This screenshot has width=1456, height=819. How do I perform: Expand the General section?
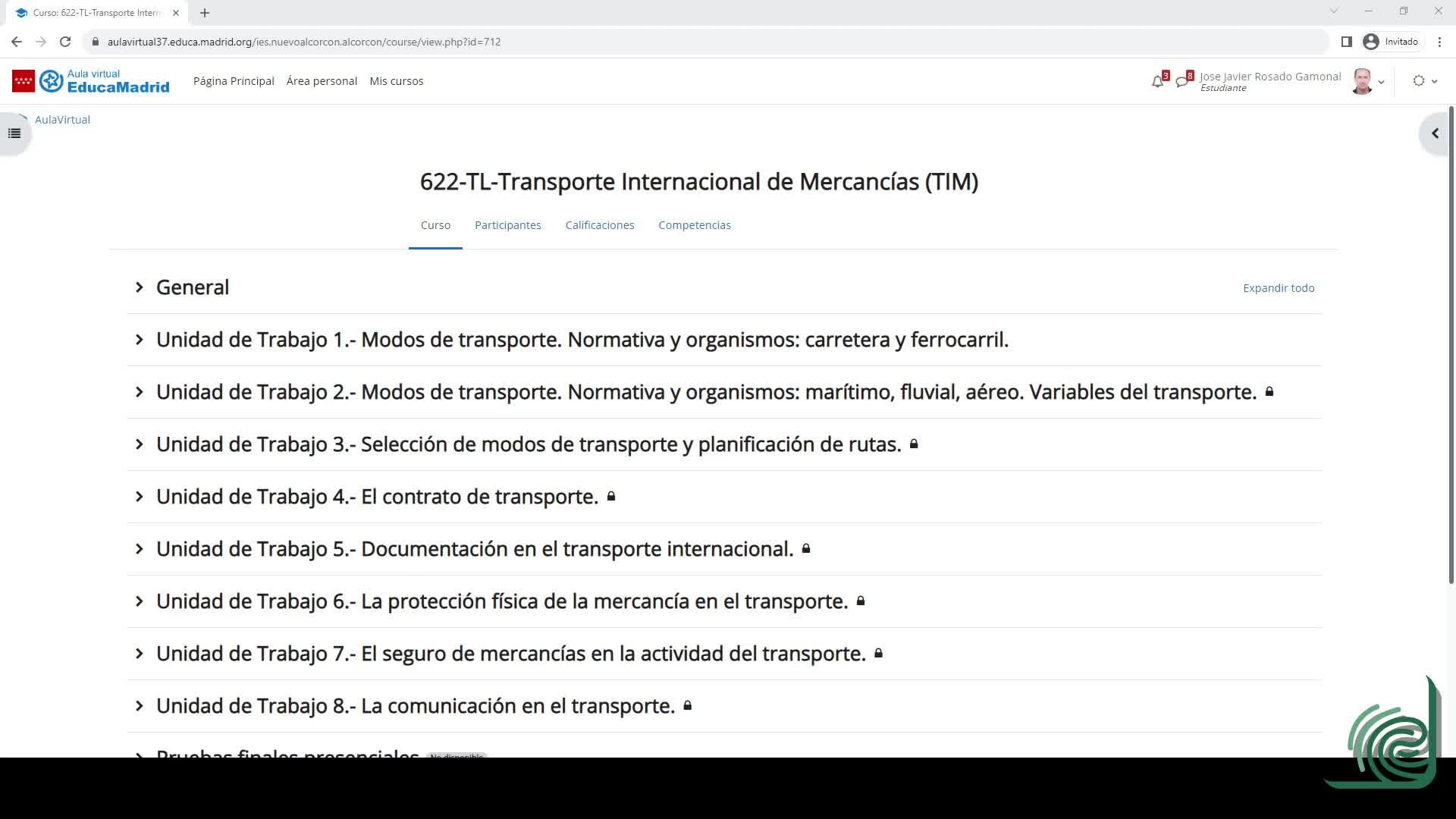pos(140,287)
